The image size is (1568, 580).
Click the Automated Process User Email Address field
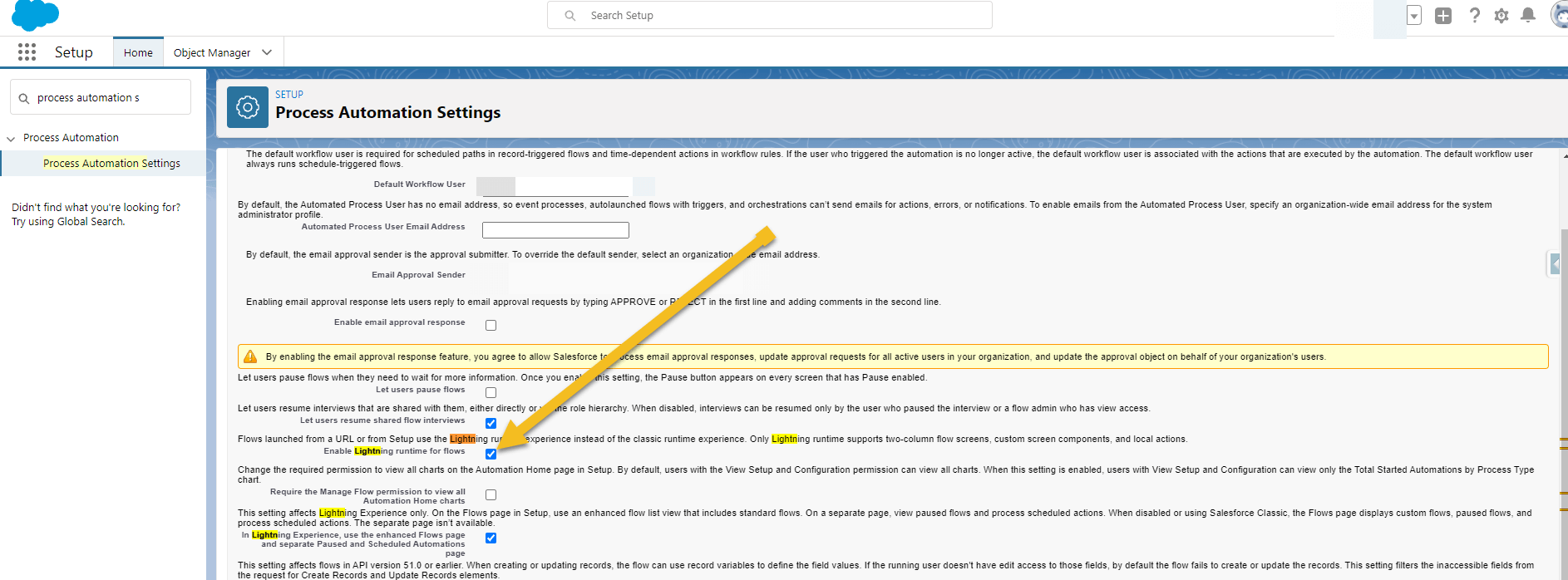(555, 230)
